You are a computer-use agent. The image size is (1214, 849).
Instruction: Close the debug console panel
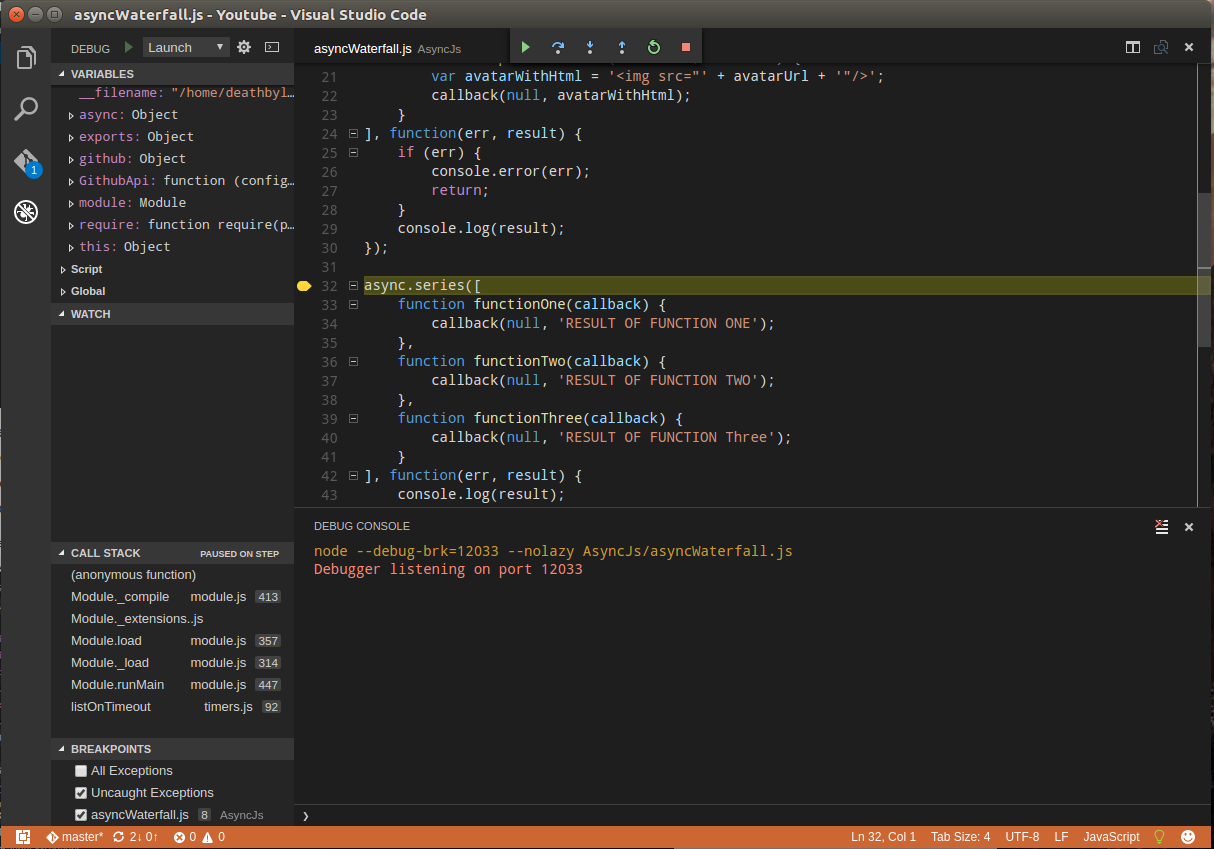1189,526
